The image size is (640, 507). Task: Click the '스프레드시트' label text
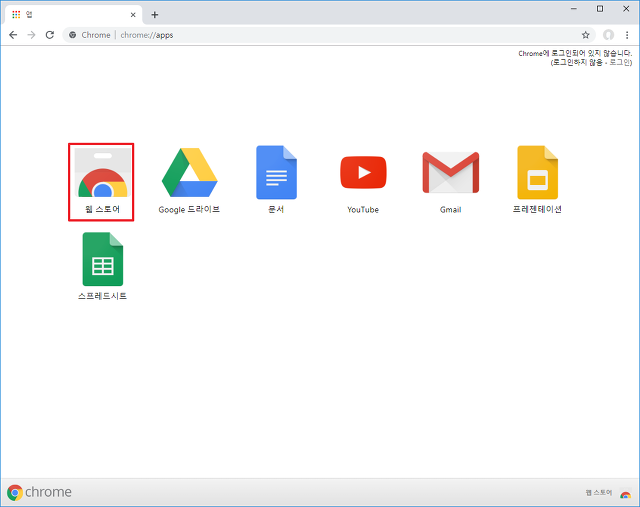[x=103, y=296]
